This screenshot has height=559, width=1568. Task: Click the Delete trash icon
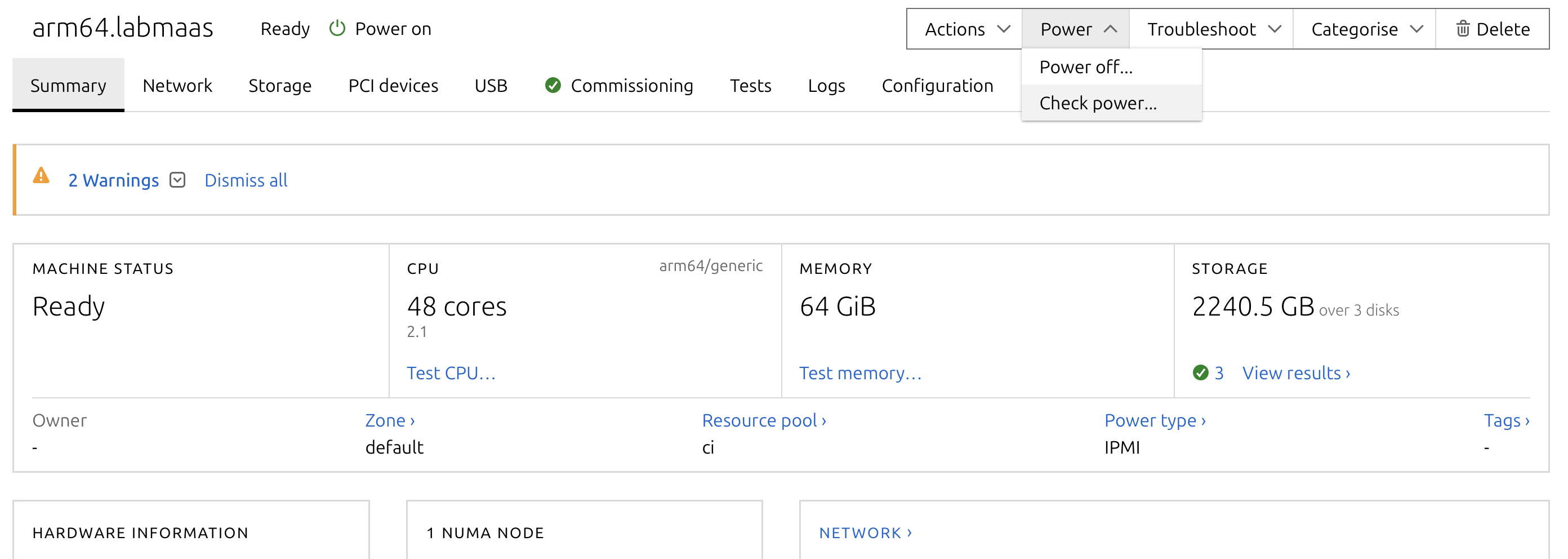pyautogui.click(x=1463, y=29)
